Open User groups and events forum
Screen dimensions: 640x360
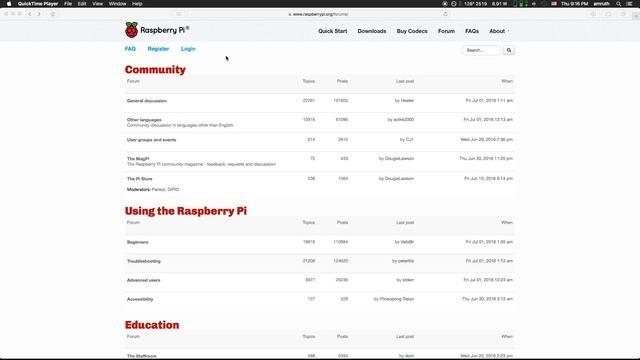coord(151,140)
